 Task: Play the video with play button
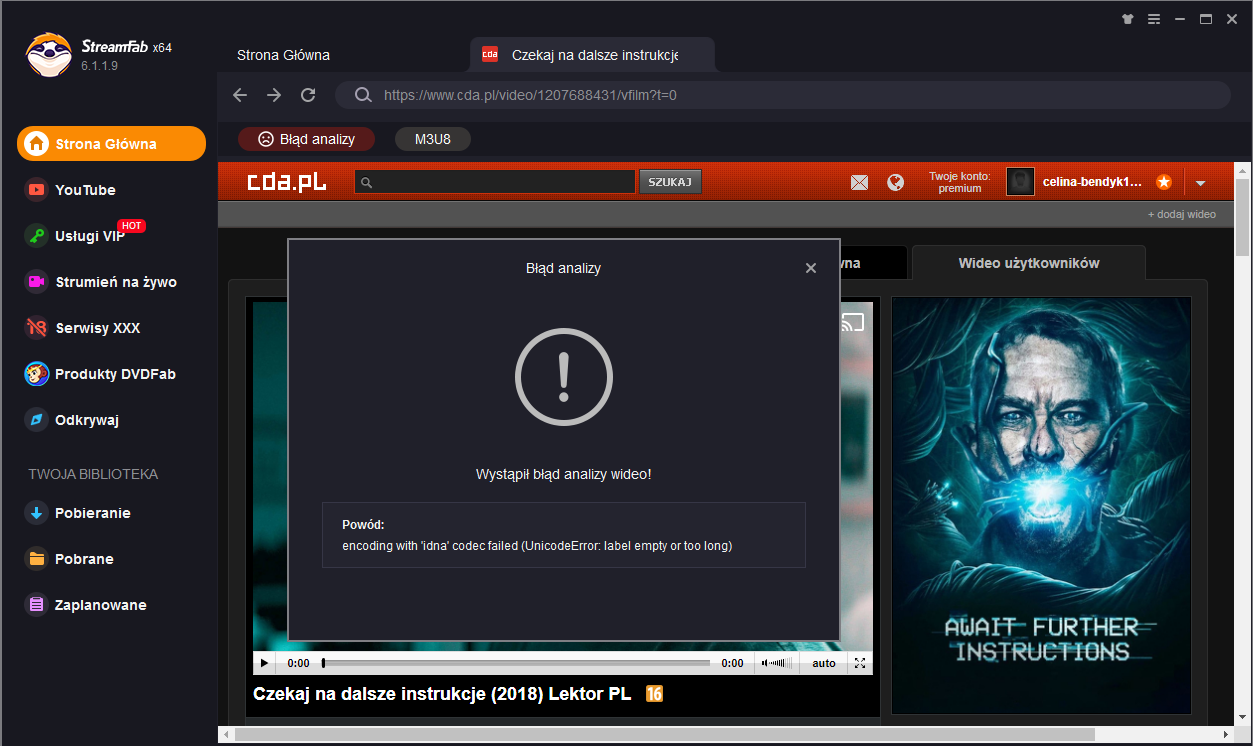coord(264,663)
